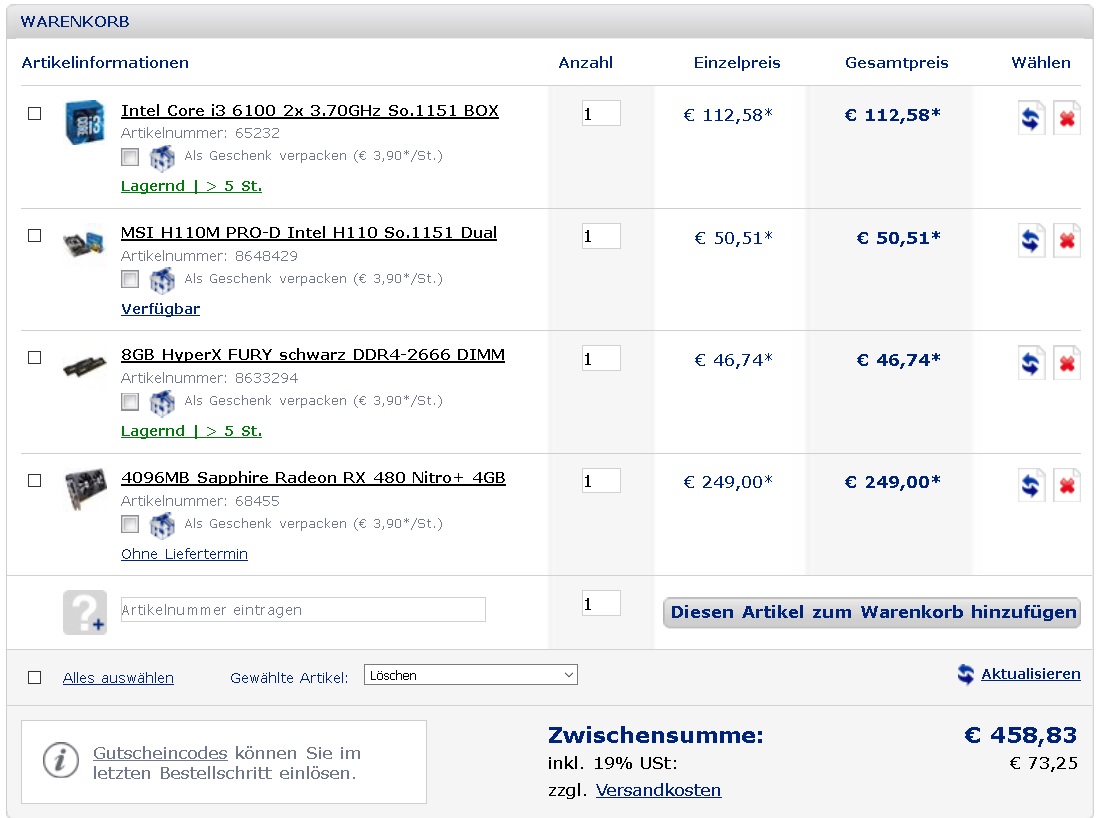1098x818 pixels.
Task: Open the Ohne Liefertermin delivery info link
Action: pos(184,554)
